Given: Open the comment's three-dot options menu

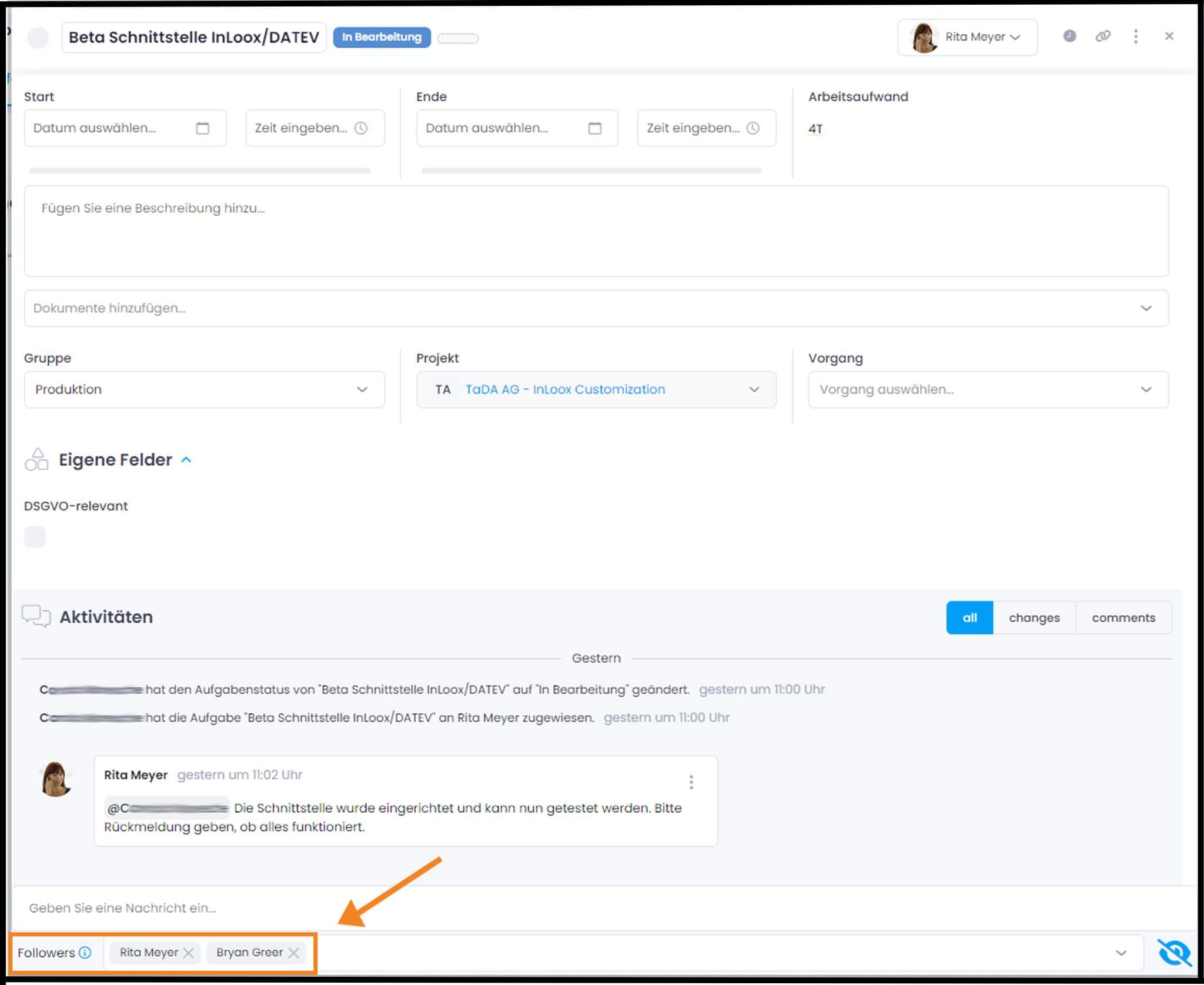Looking at the screenshot, I should (691, 782).
